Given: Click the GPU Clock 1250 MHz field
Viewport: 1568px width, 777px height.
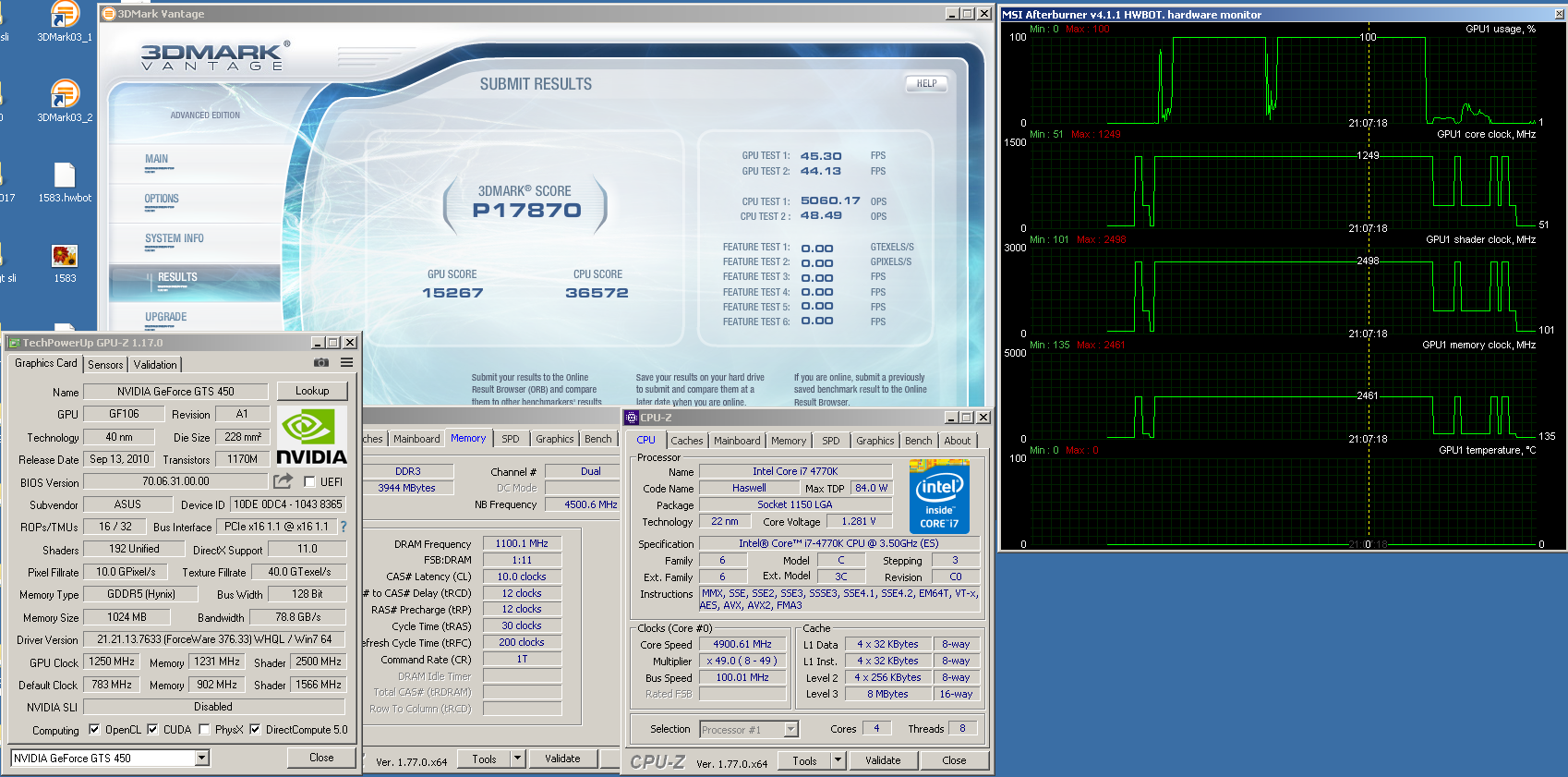Looking at the screenshot, I should (x=112, y=662).
